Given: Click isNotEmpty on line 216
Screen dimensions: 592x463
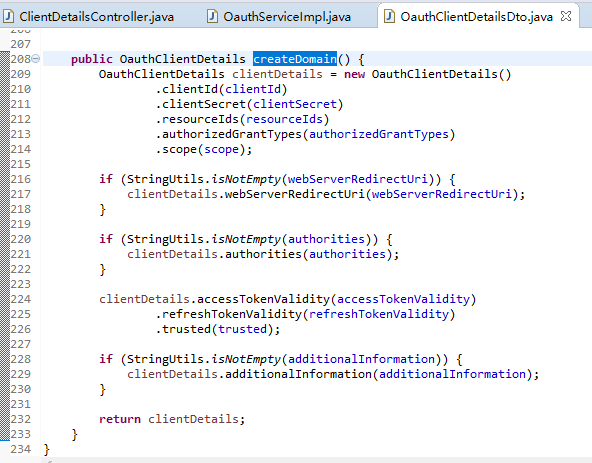Looking at the screenshot, I should 246,179.
